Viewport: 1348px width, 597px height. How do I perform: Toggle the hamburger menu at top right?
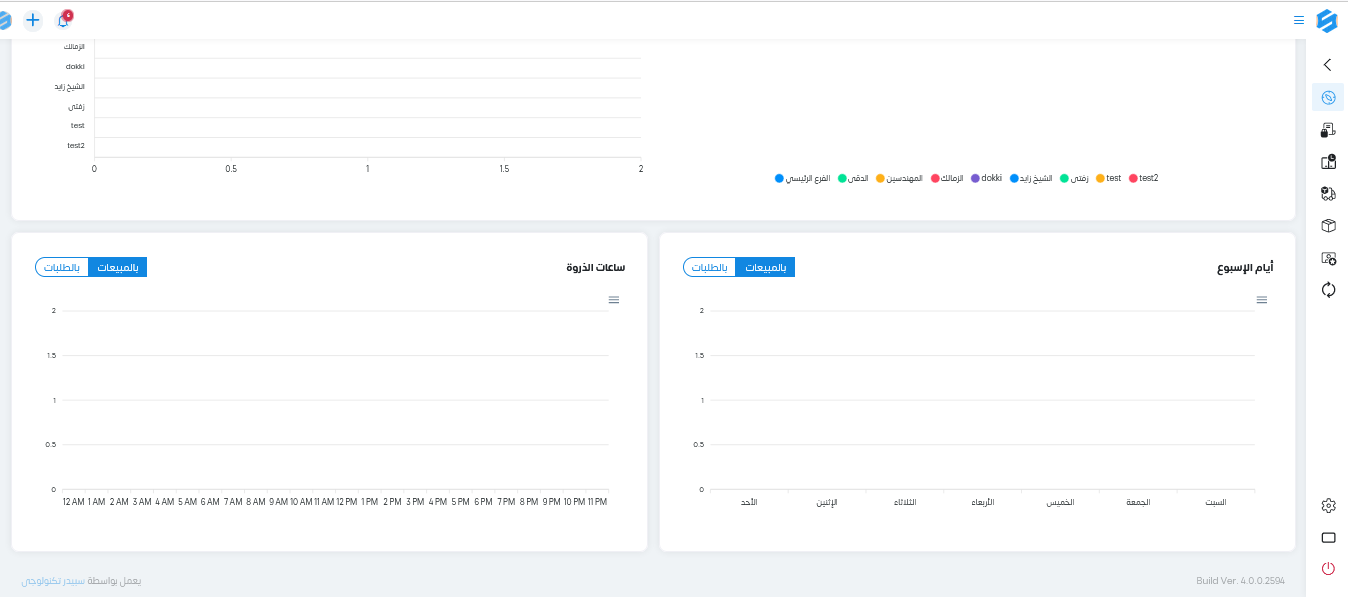pyautogui.click(x=1298, y=19)
